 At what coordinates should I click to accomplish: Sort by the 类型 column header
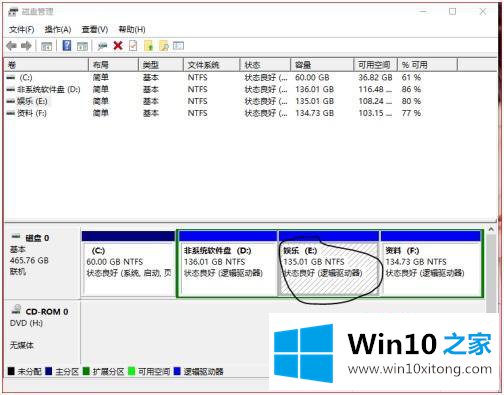point(161,65)
